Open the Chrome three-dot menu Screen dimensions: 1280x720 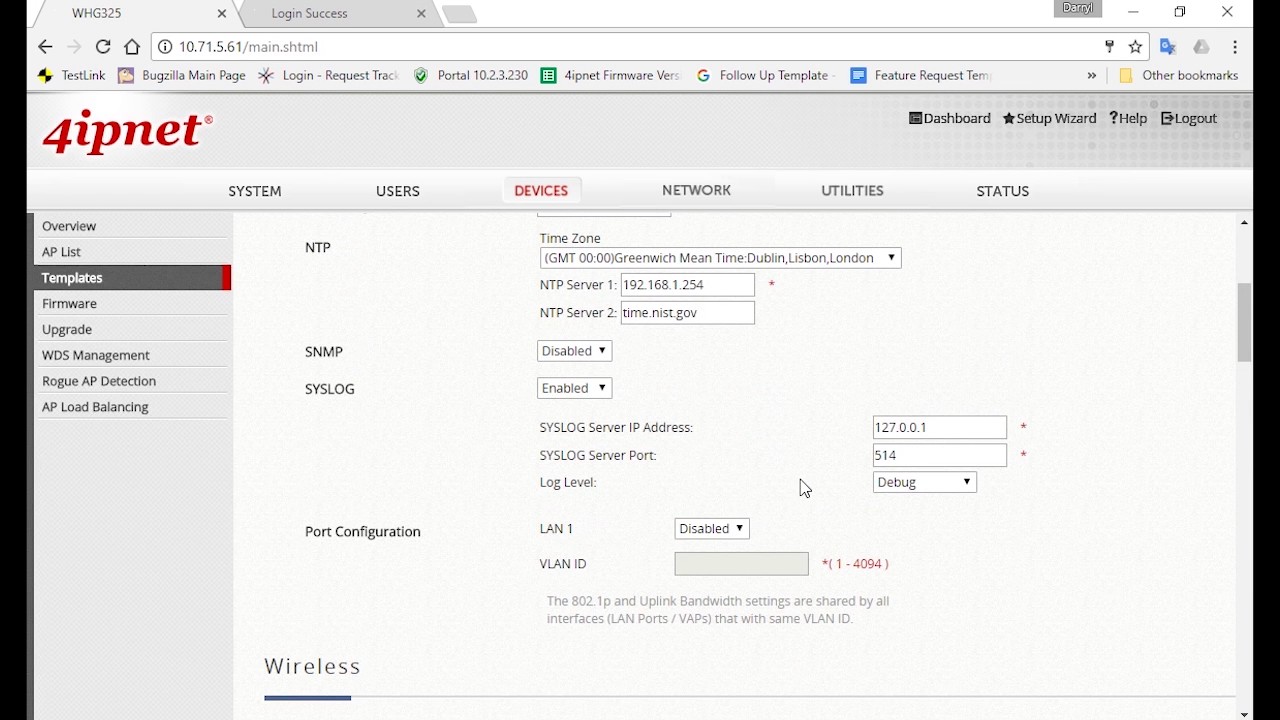coord(1235,47)
